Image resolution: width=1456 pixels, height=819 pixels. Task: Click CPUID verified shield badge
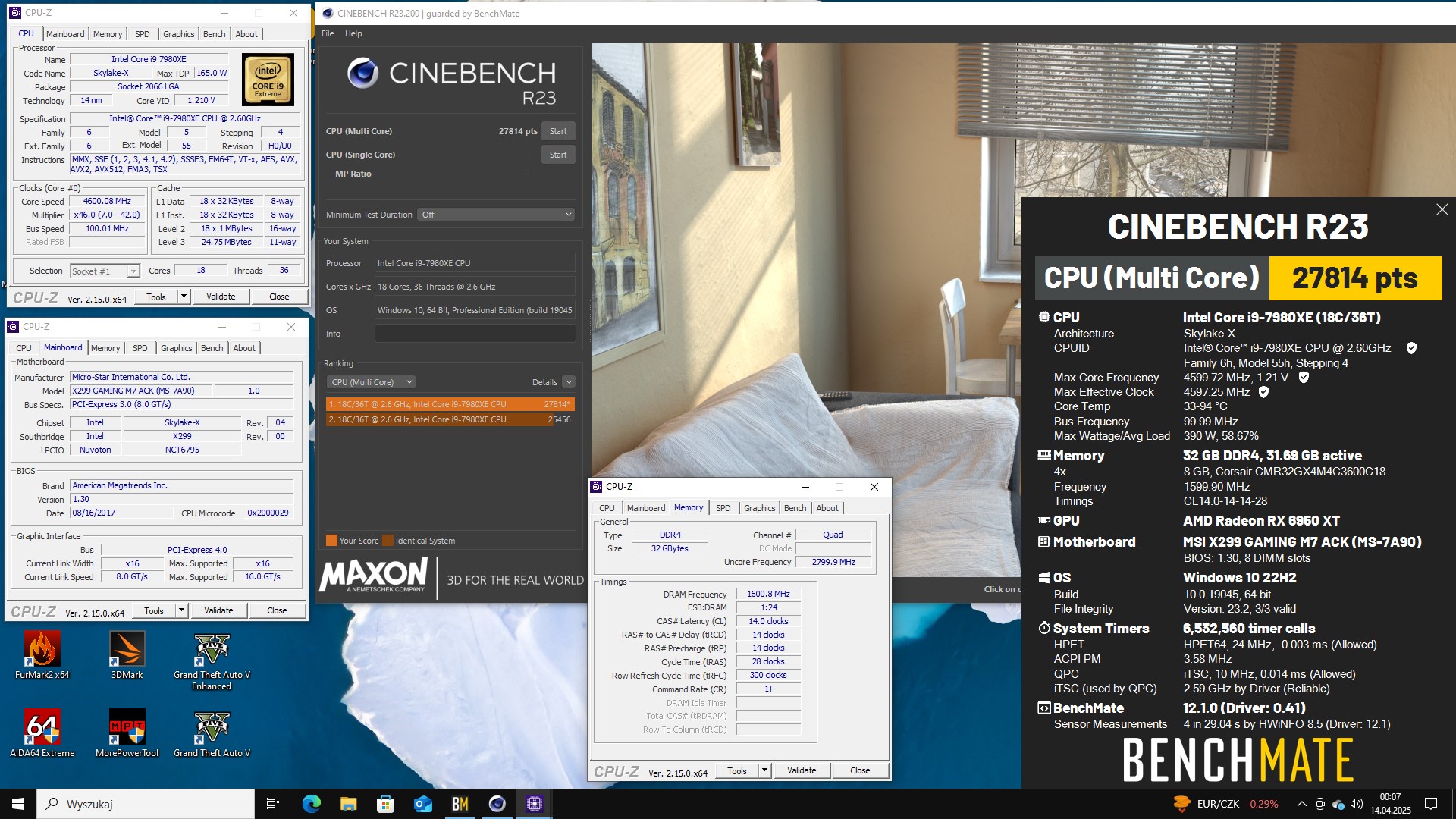tap(1411, 348)
